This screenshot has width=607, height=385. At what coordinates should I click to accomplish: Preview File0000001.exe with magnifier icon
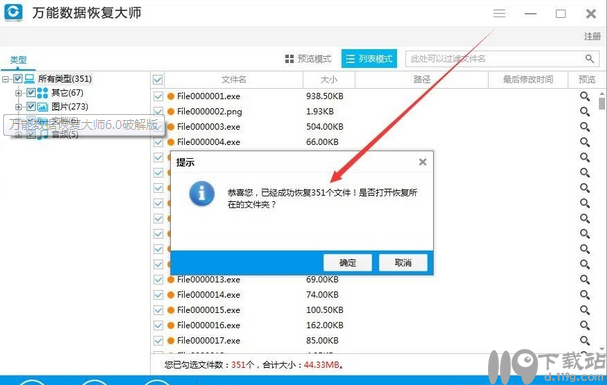585,96
